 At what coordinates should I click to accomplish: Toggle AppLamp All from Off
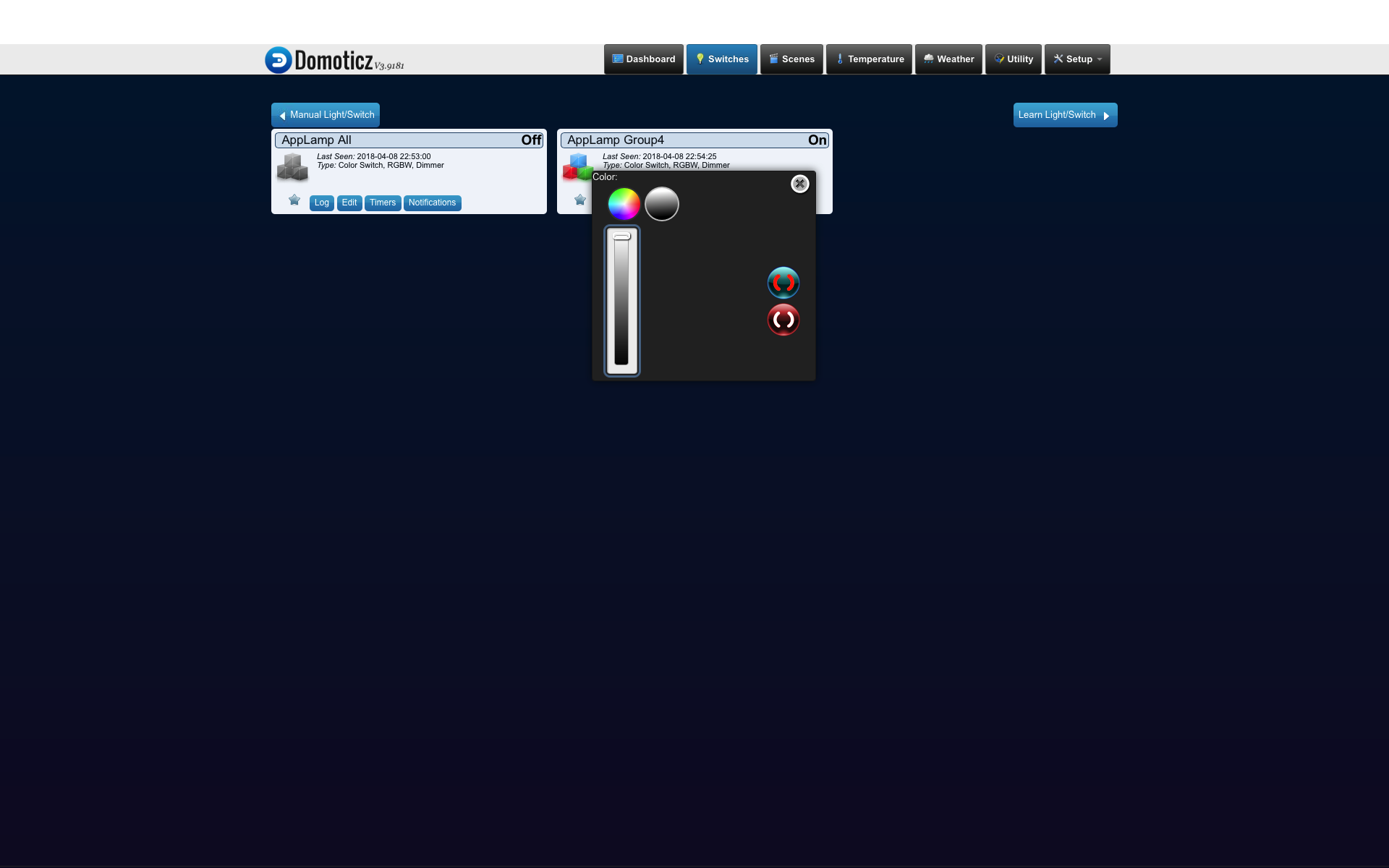(x=530, y=140)
